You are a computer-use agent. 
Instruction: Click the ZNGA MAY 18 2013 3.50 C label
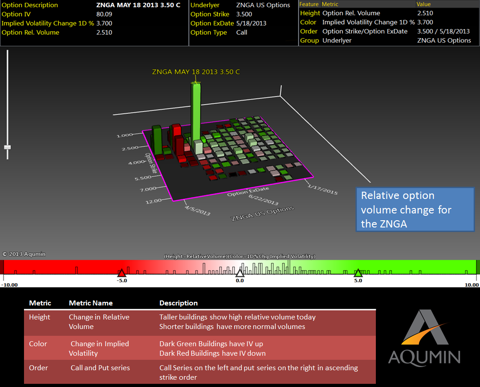(196, 72)
